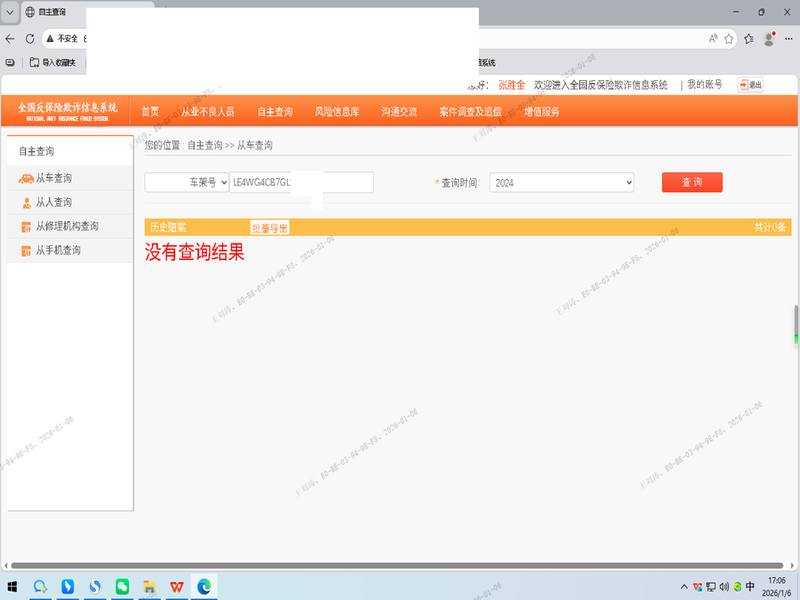
Task: Open the 查询时间 year dropdown
Action: [x=562, y=183]
